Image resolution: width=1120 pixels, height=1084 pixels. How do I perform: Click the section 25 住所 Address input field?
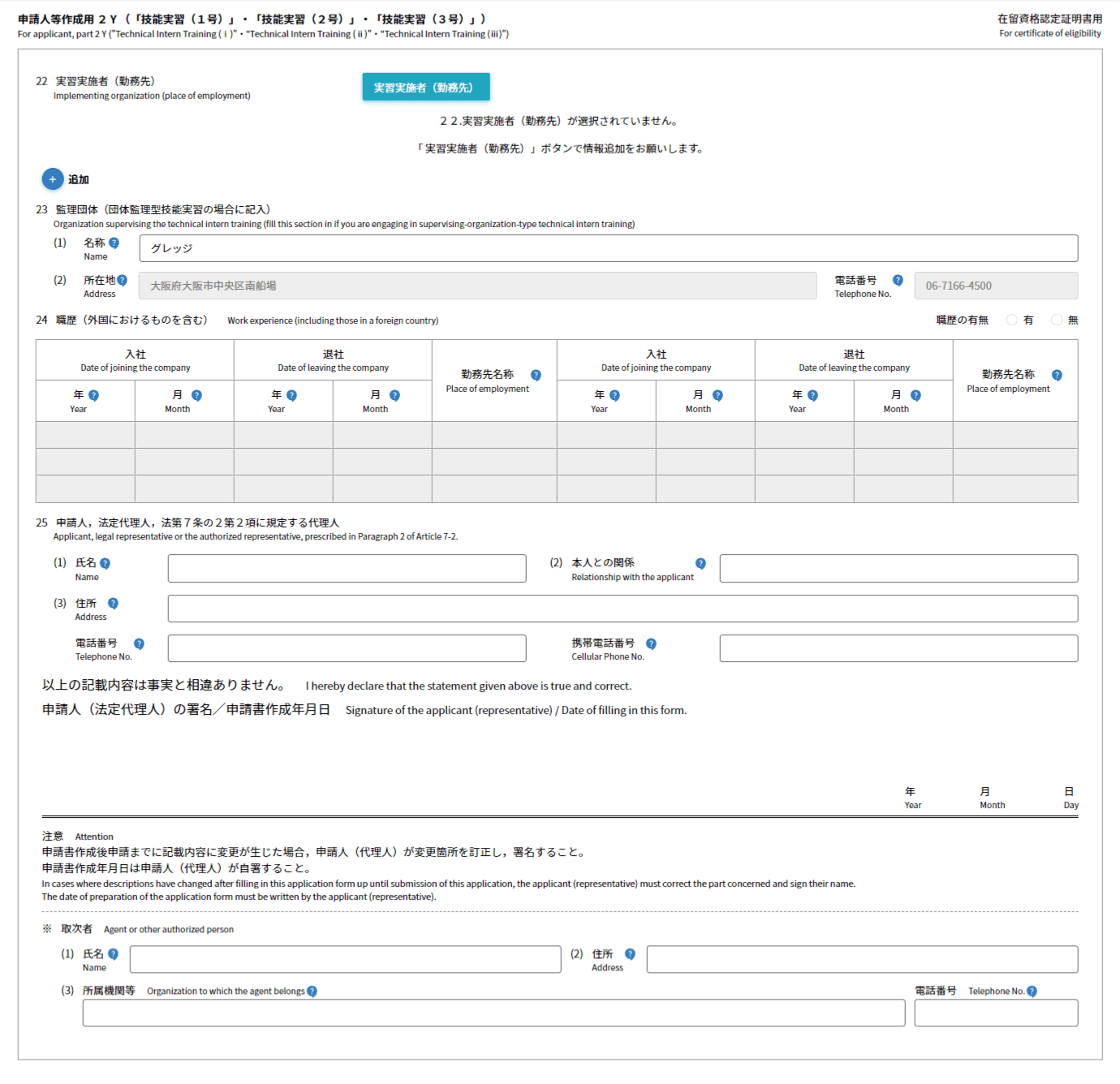[x=622, y=609]
